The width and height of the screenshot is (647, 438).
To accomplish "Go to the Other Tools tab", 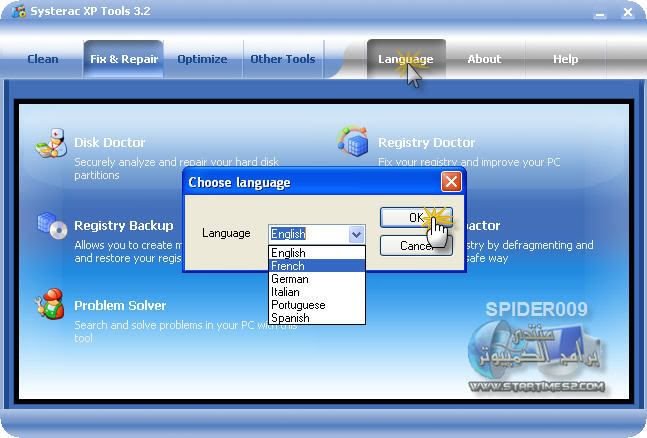I will pyautogui.click(x=283, y=59).
